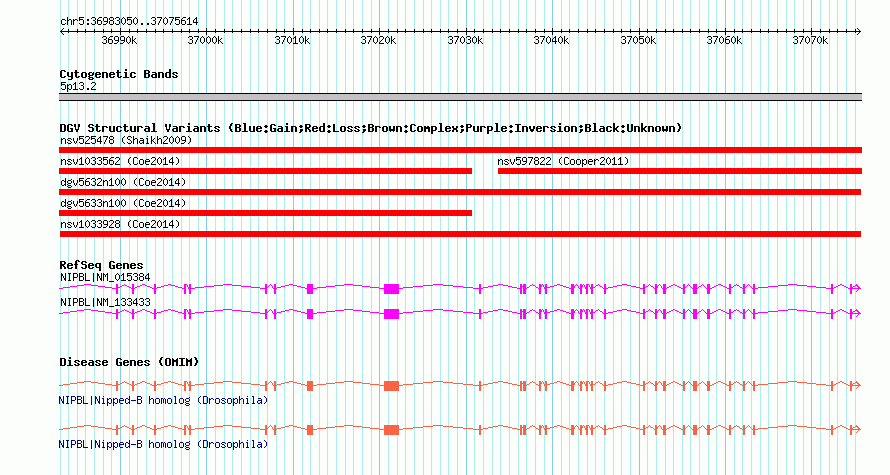Click the 37020k ruler mark
890x475 pixels.
tap(379, 40)
